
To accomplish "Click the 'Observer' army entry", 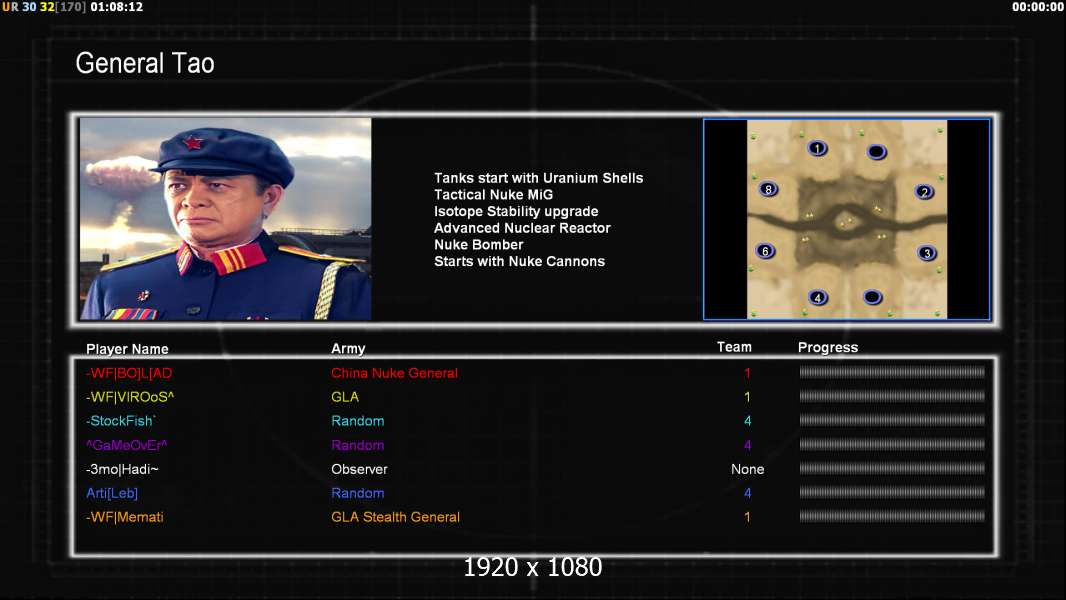I will tap(359, 469).
